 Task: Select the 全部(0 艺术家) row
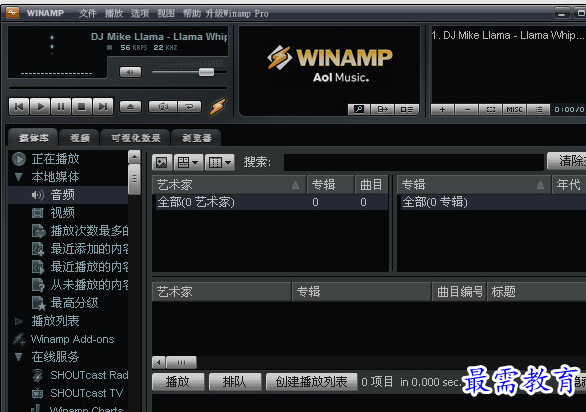point(271,202)
